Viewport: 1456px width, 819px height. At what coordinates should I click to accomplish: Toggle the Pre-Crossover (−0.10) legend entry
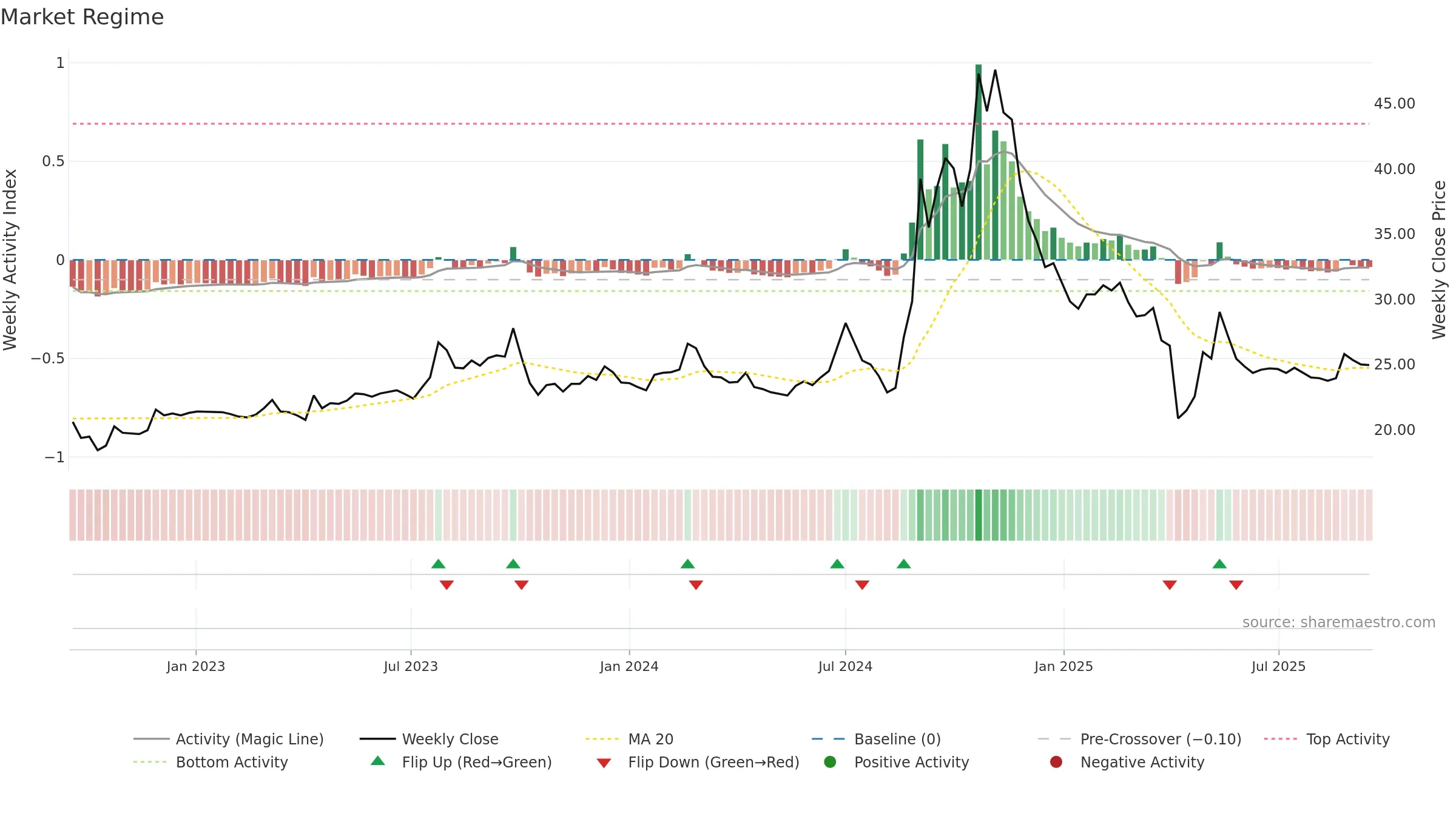coord(1139,739)
